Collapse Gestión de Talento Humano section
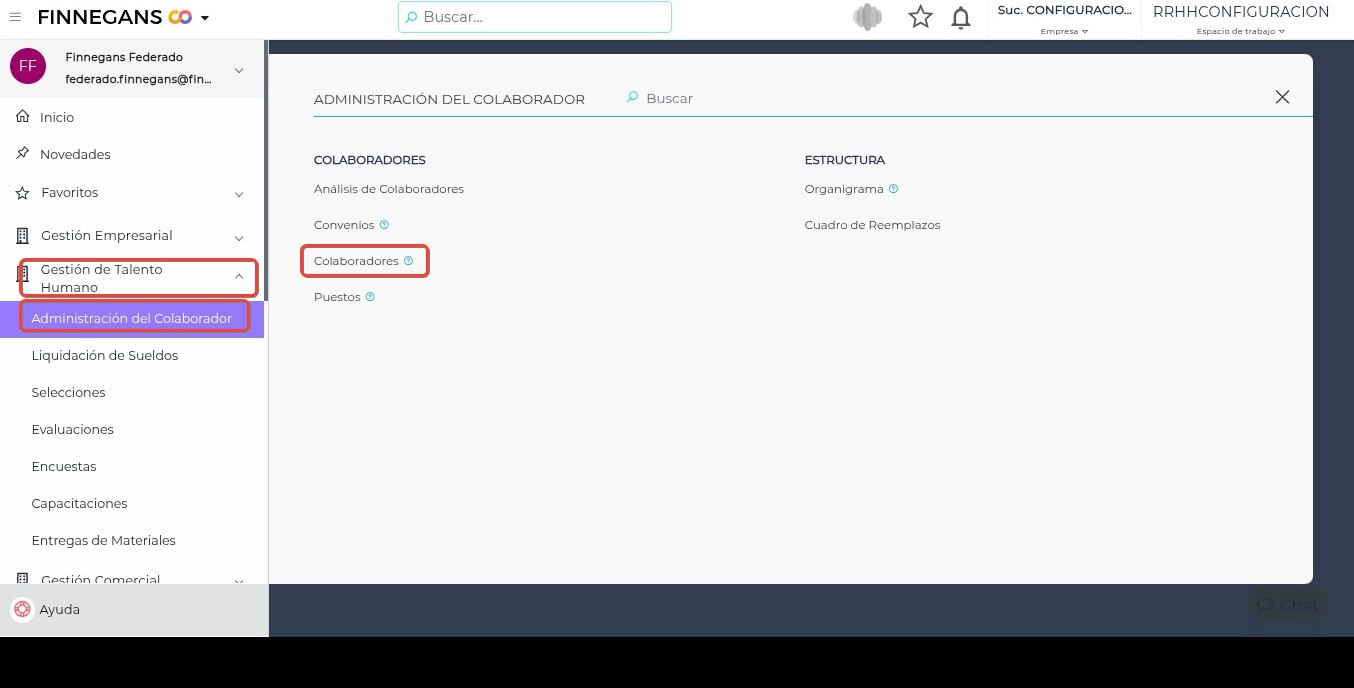 point(239,276)
